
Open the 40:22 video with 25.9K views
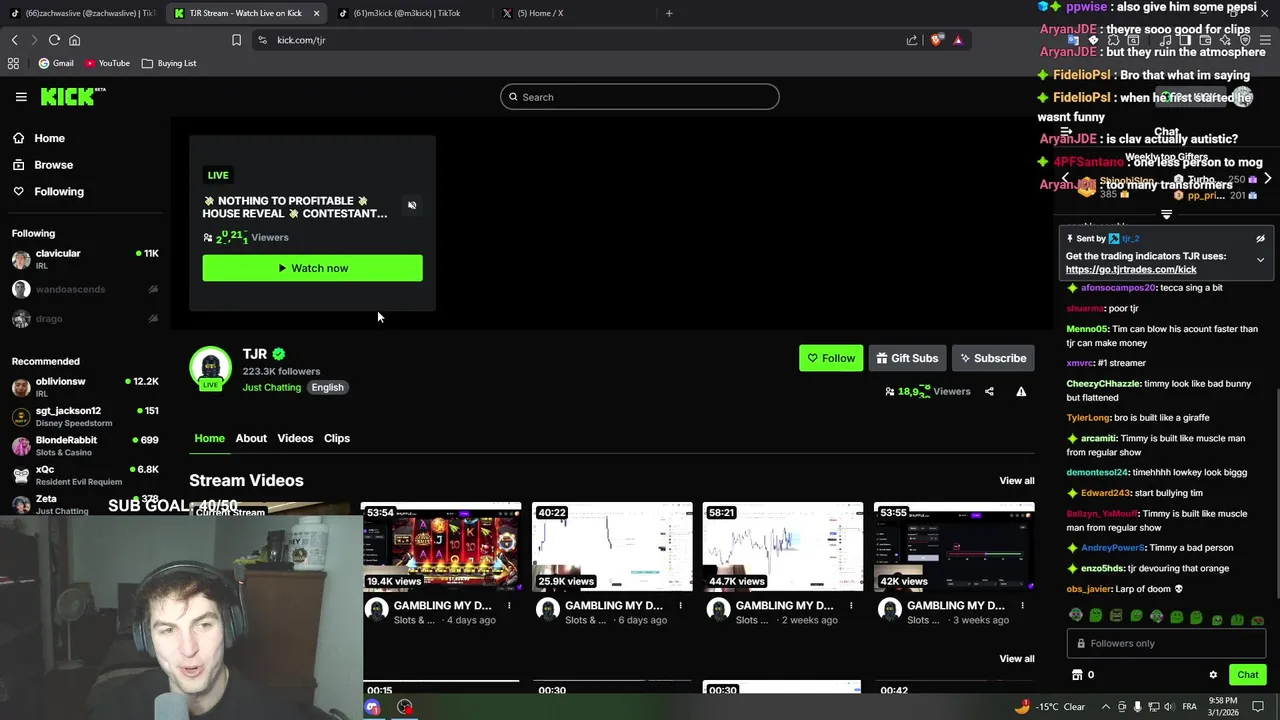(x=612, y=547)
